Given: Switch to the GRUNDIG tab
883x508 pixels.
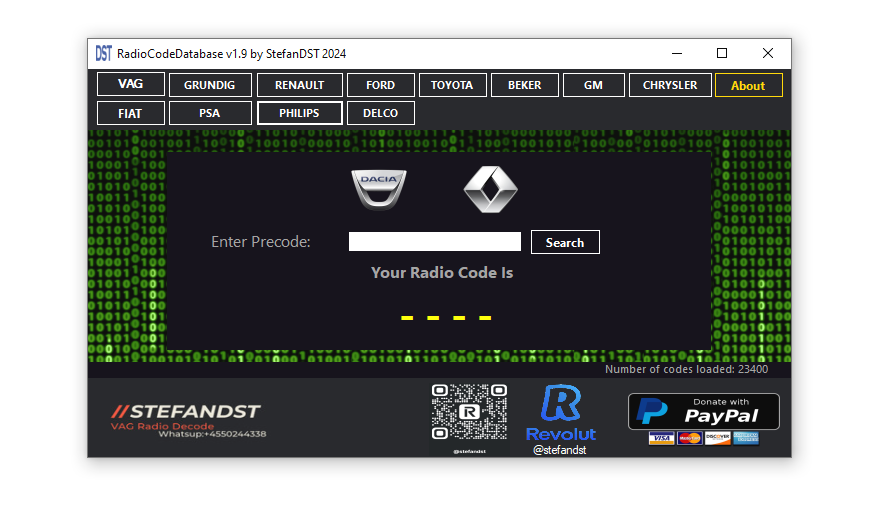Looking at the screenshot, I should [x=209, y=85].
